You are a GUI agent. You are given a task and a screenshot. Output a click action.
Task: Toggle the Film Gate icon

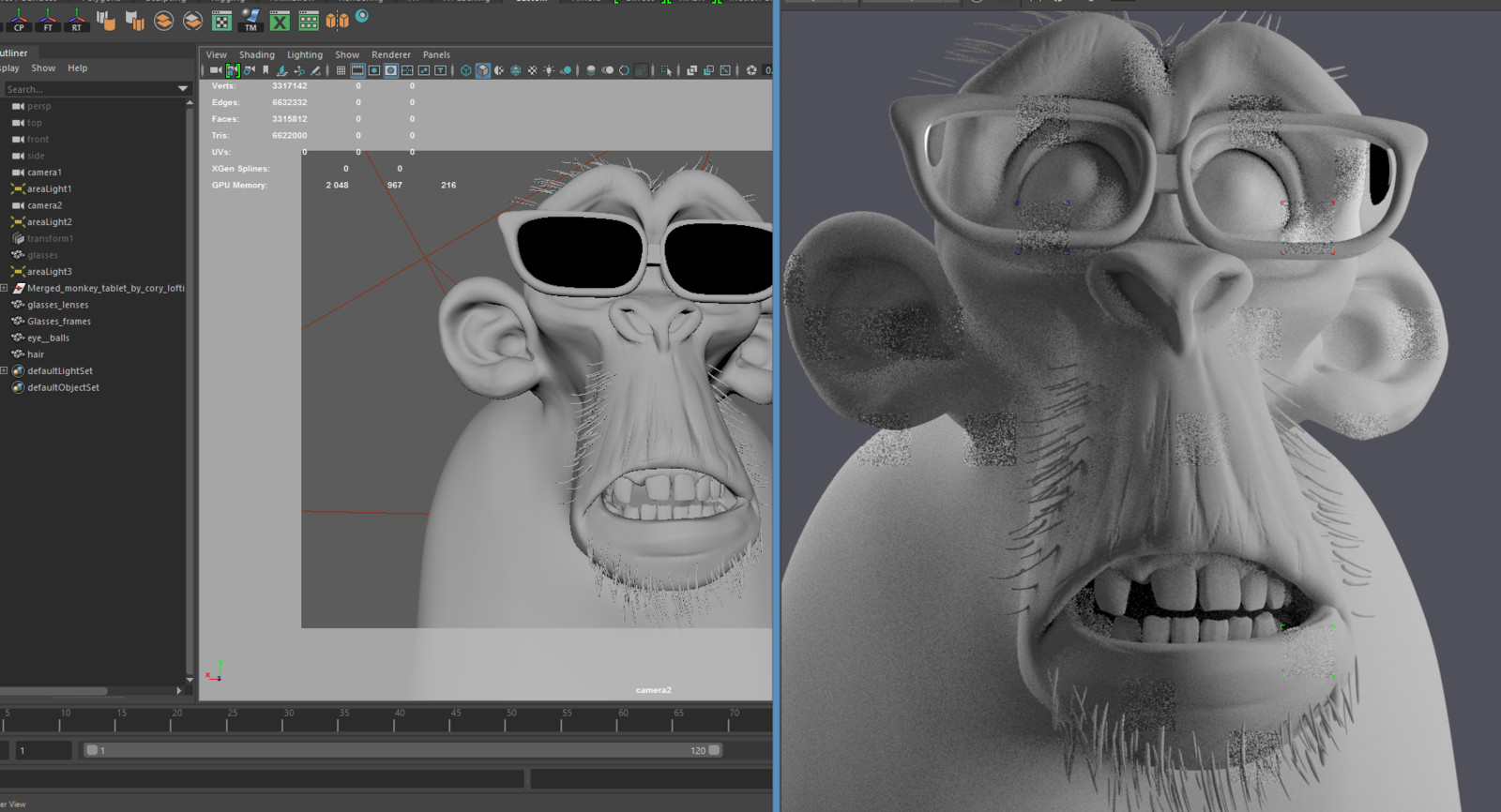(357, 70)
